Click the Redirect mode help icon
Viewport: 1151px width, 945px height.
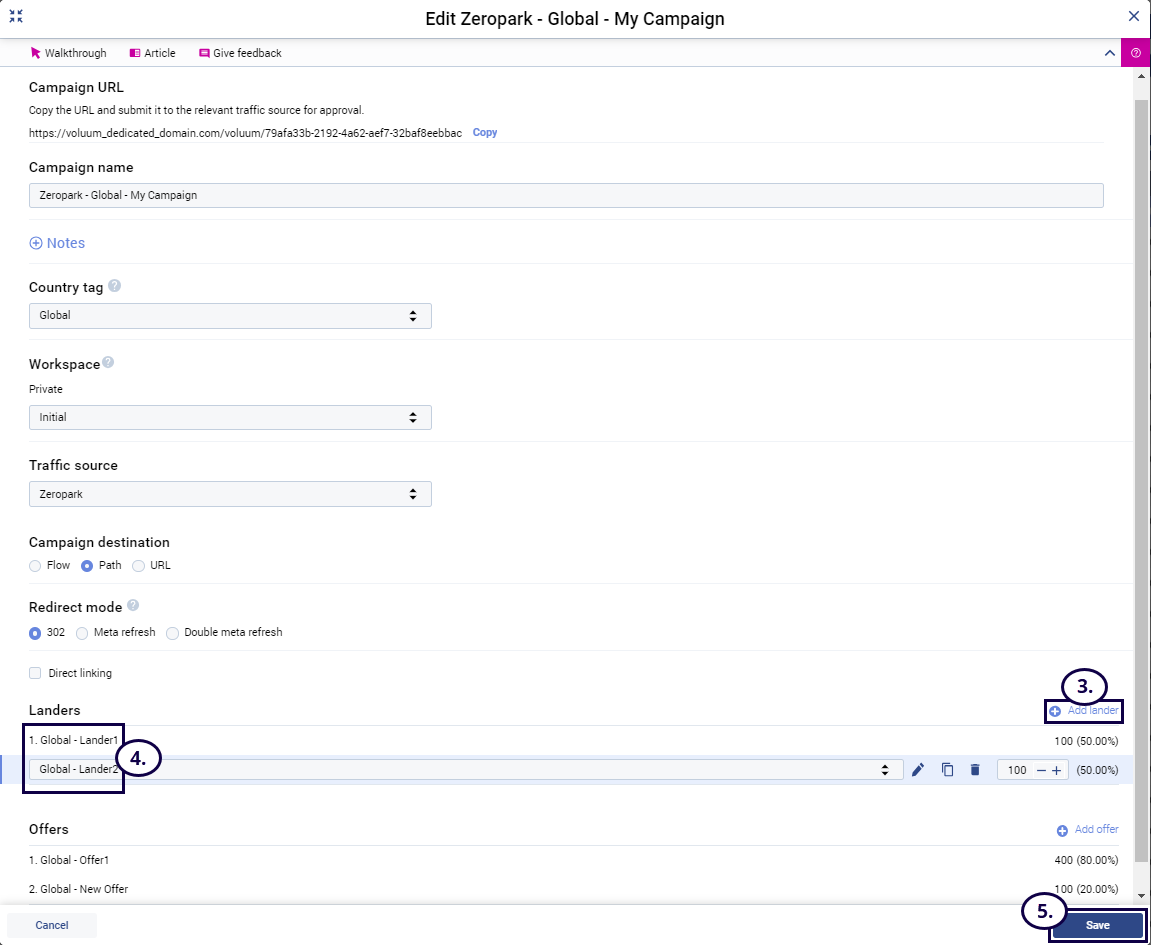133,606
